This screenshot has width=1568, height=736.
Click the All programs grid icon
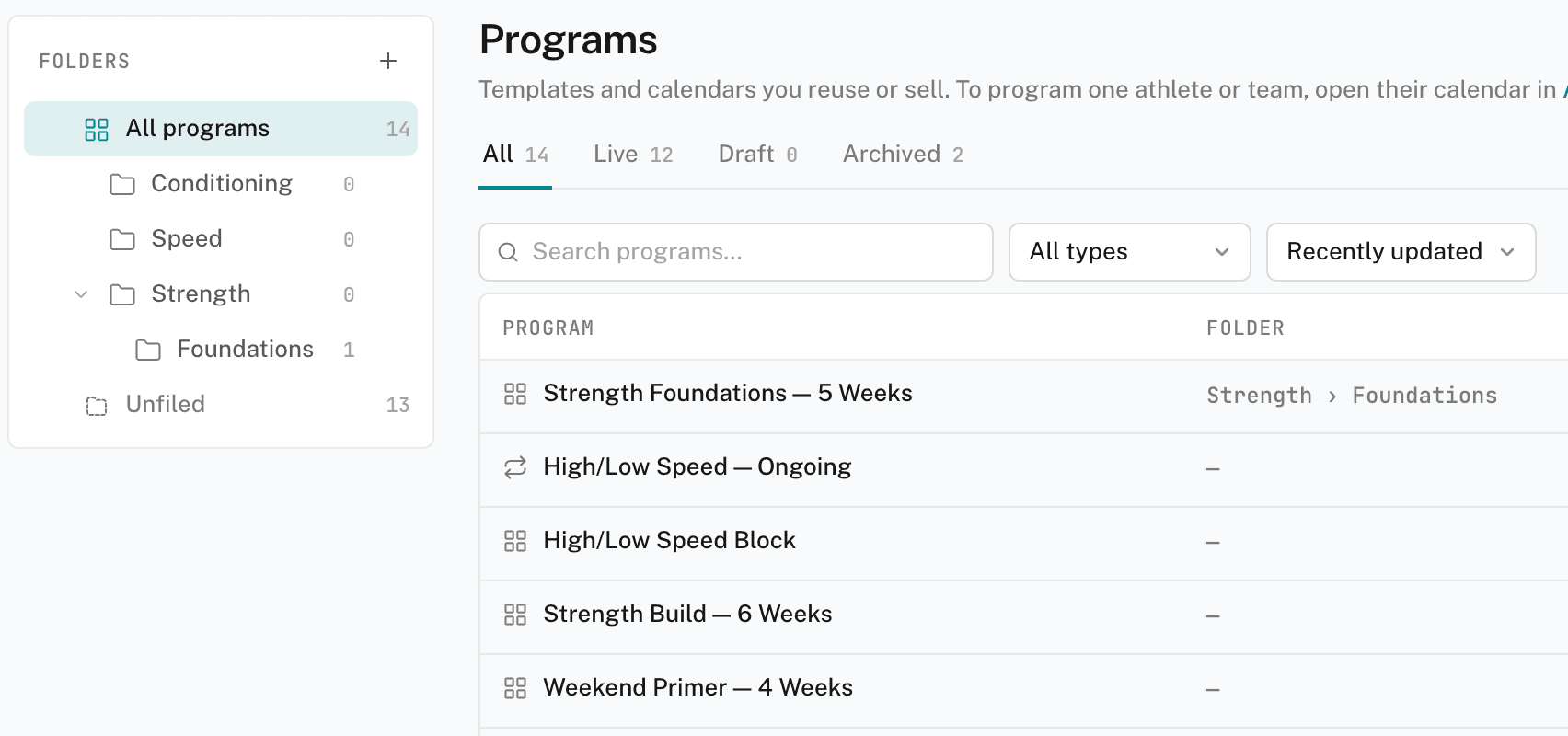coord(97,129)
